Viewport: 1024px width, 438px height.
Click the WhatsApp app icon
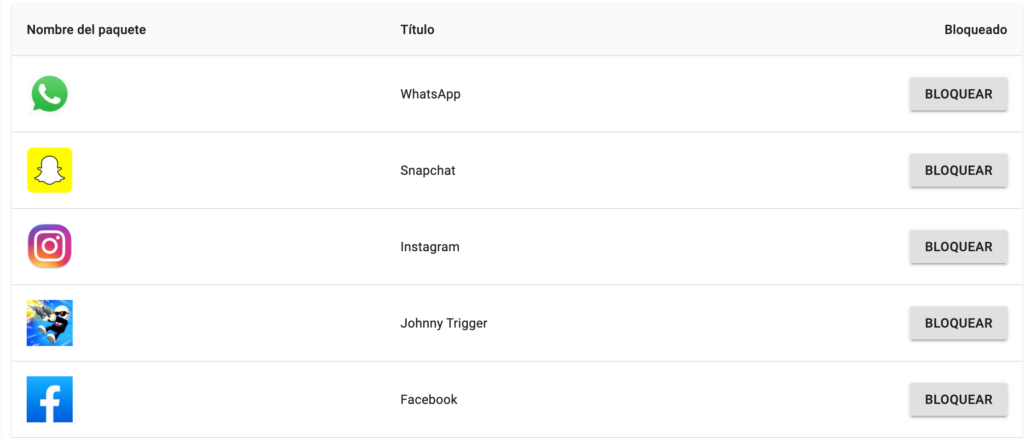click(x=49, y=94)
